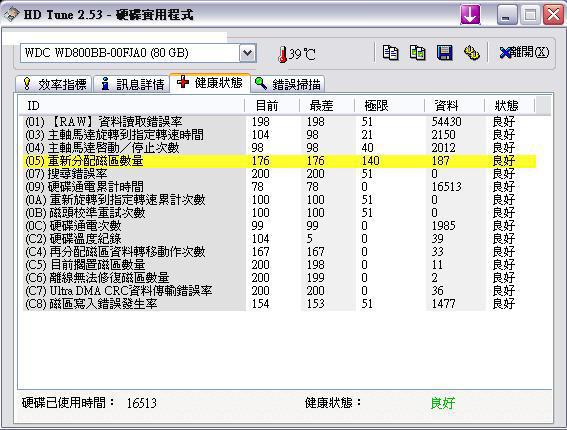
Task: Sort by the ID column header
Action: point(132,106)
